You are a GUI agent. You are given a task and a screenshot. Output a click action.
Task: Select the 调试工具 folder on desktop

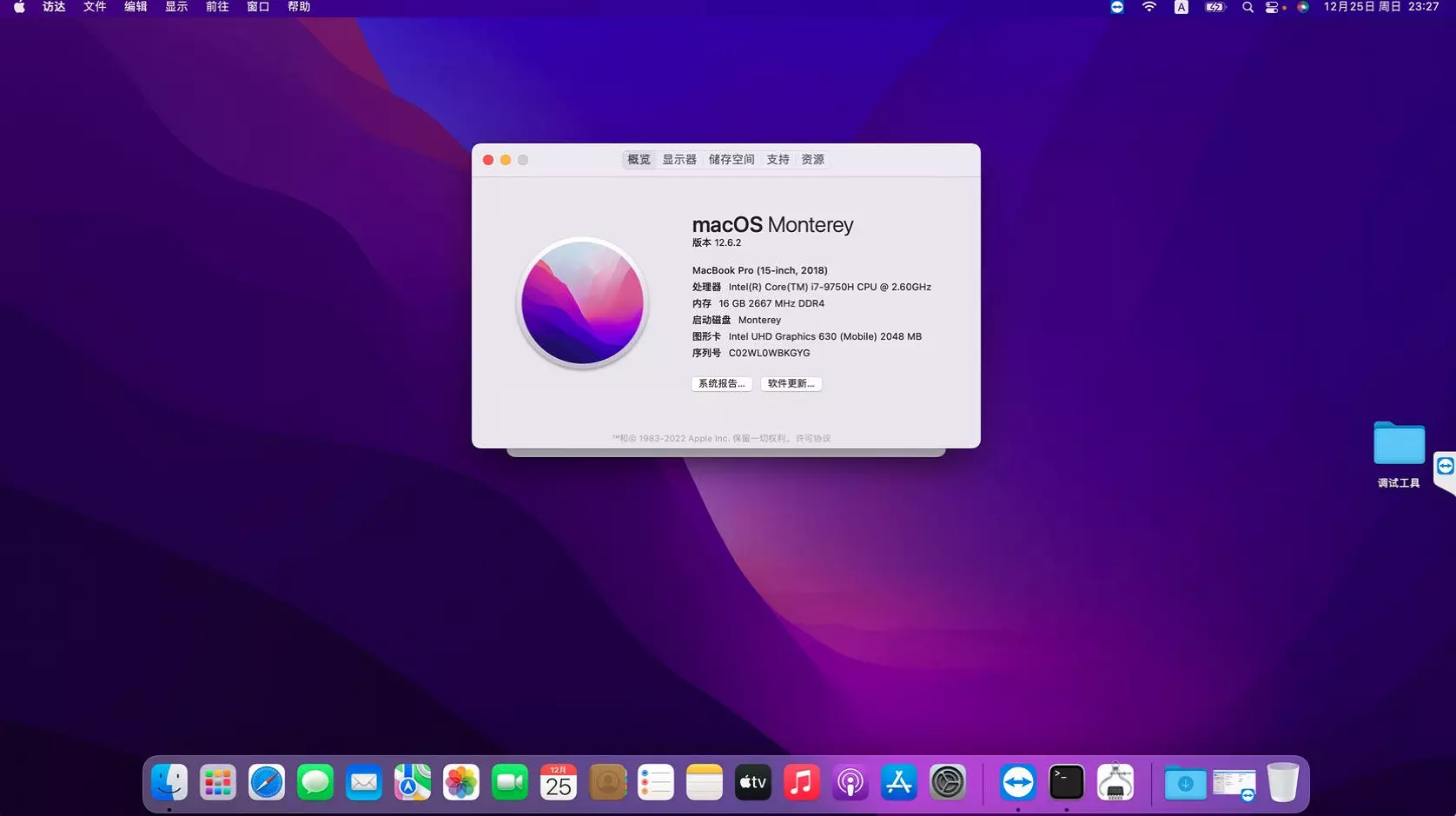click(1399, 445)
